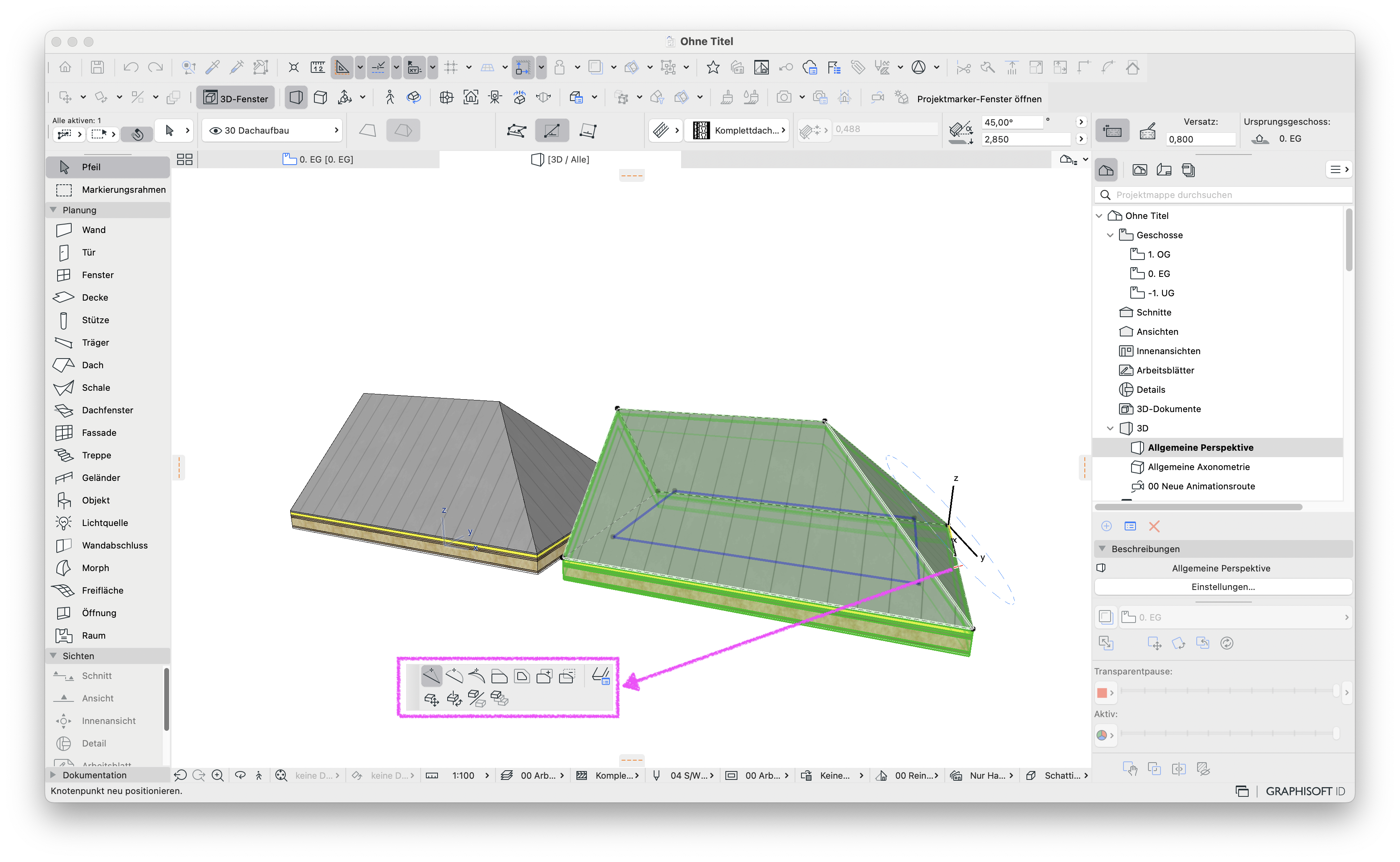Image resolution: width=1400 pixels, height=862 pixels.
Task: Collapse the Beschreibungen section
Action: (x=1102, y=549)
